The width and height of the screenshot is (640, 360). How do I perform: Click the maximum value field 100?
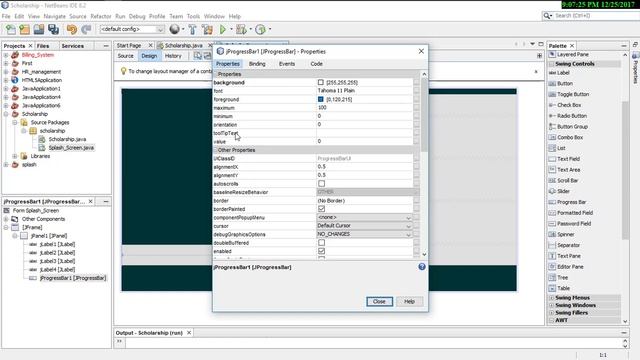point(364,108)
